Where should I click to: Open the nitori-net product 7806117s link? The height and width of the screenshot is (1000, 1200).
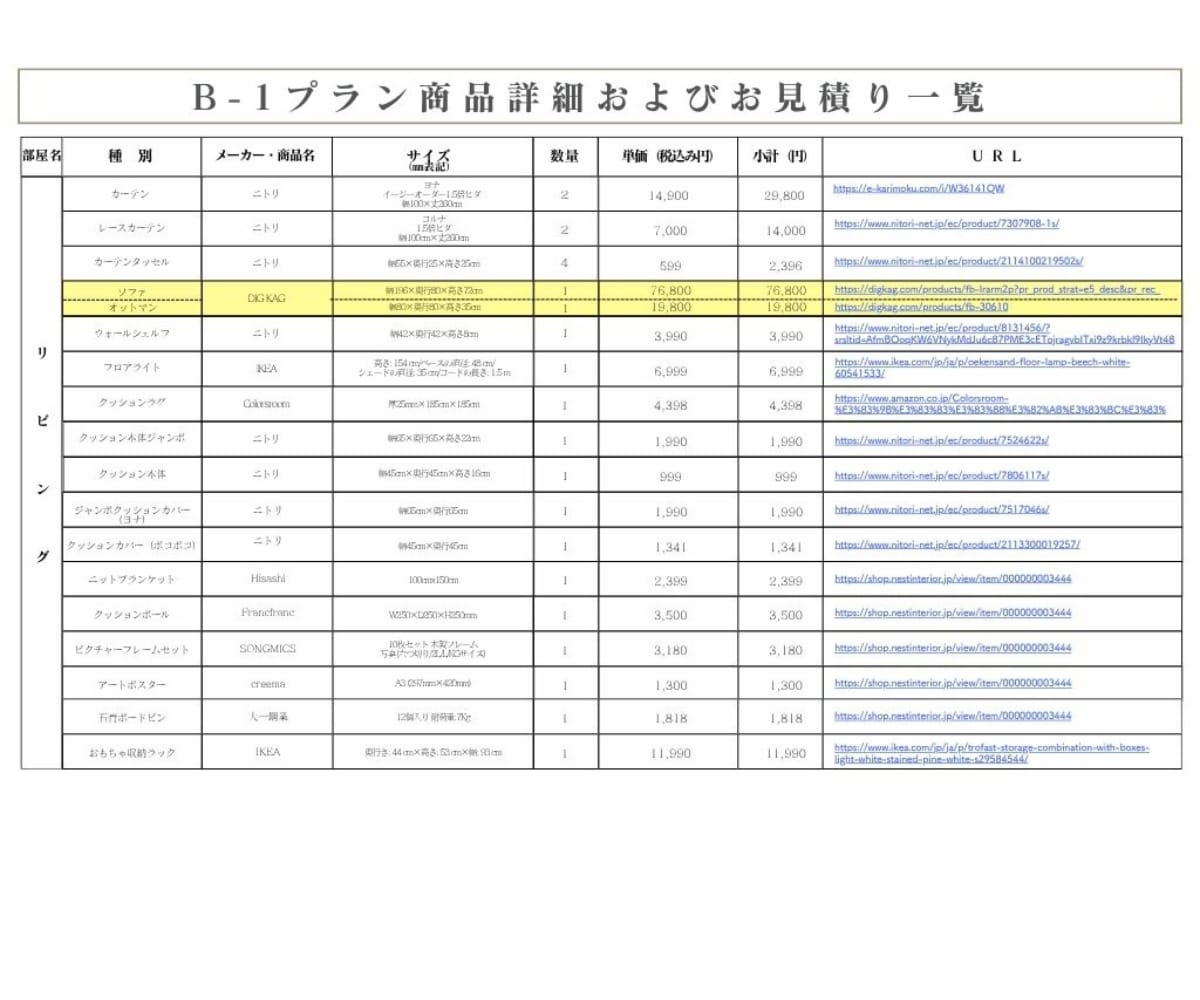coord(941,476)
